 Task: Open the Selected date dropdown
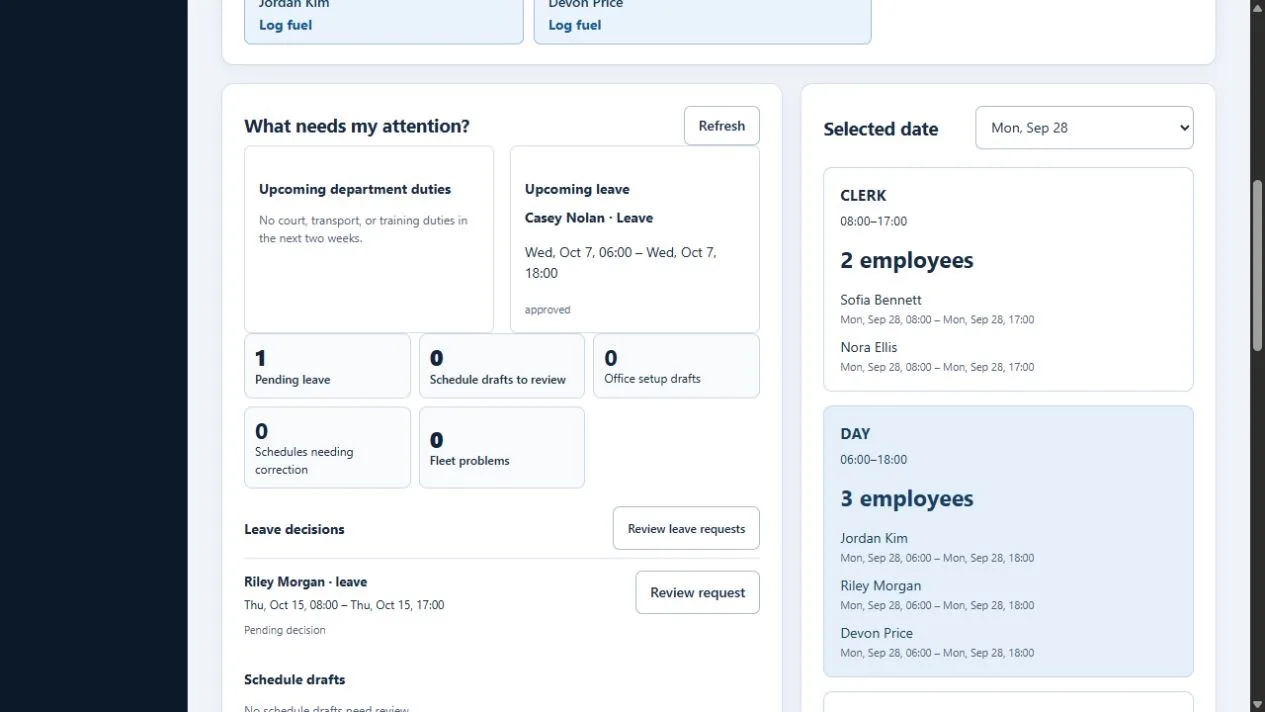click(x=1084, y=128)
